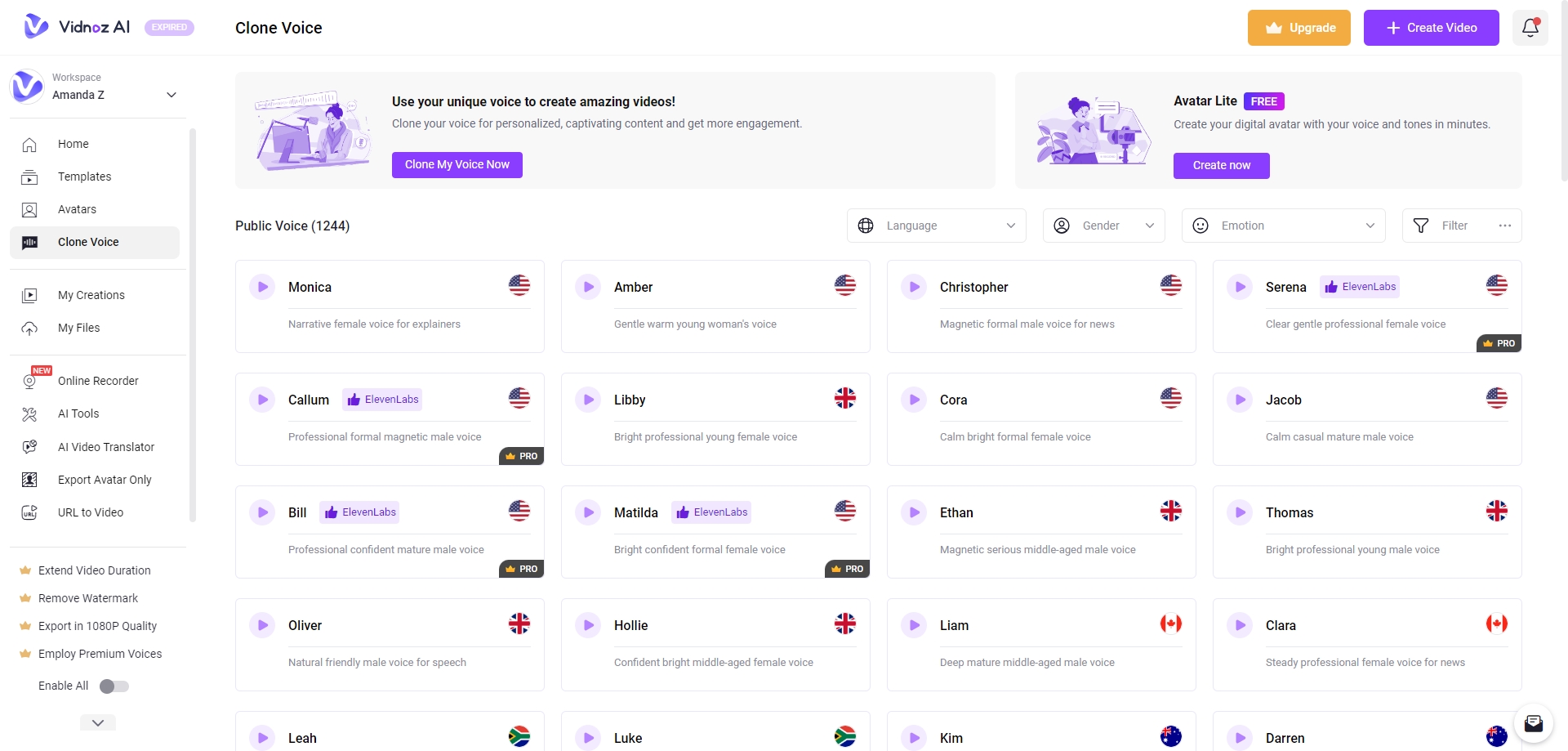1568x751 pixels.
Task: Click the Create Video button
Action: click(1432, 28)
